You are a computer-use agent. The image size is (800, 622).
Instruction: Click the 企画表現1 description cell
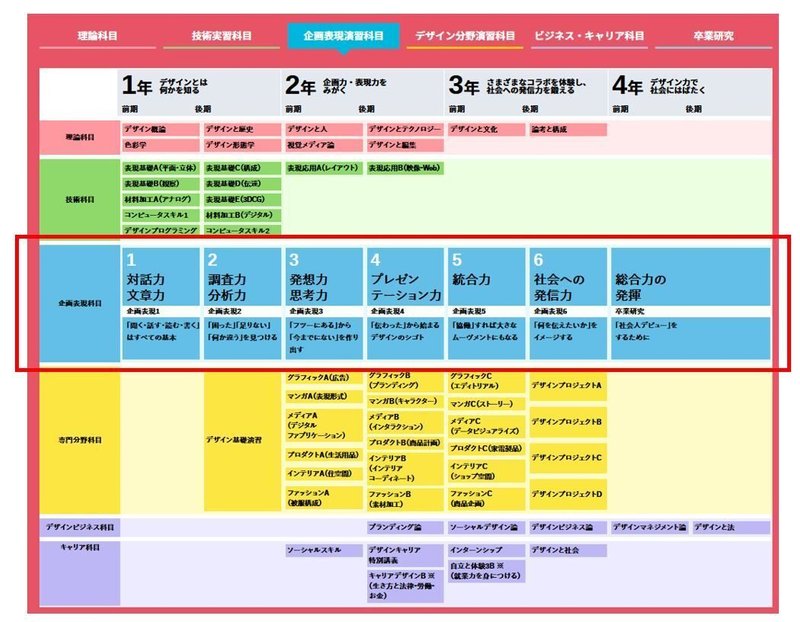161,338
